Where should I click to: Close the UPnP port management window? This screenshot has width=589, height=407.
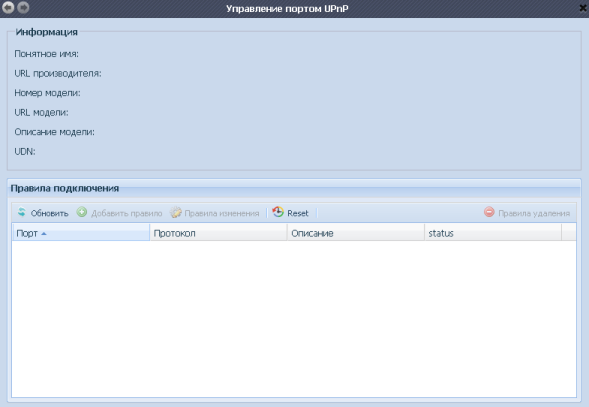click(x=583, y=8)
